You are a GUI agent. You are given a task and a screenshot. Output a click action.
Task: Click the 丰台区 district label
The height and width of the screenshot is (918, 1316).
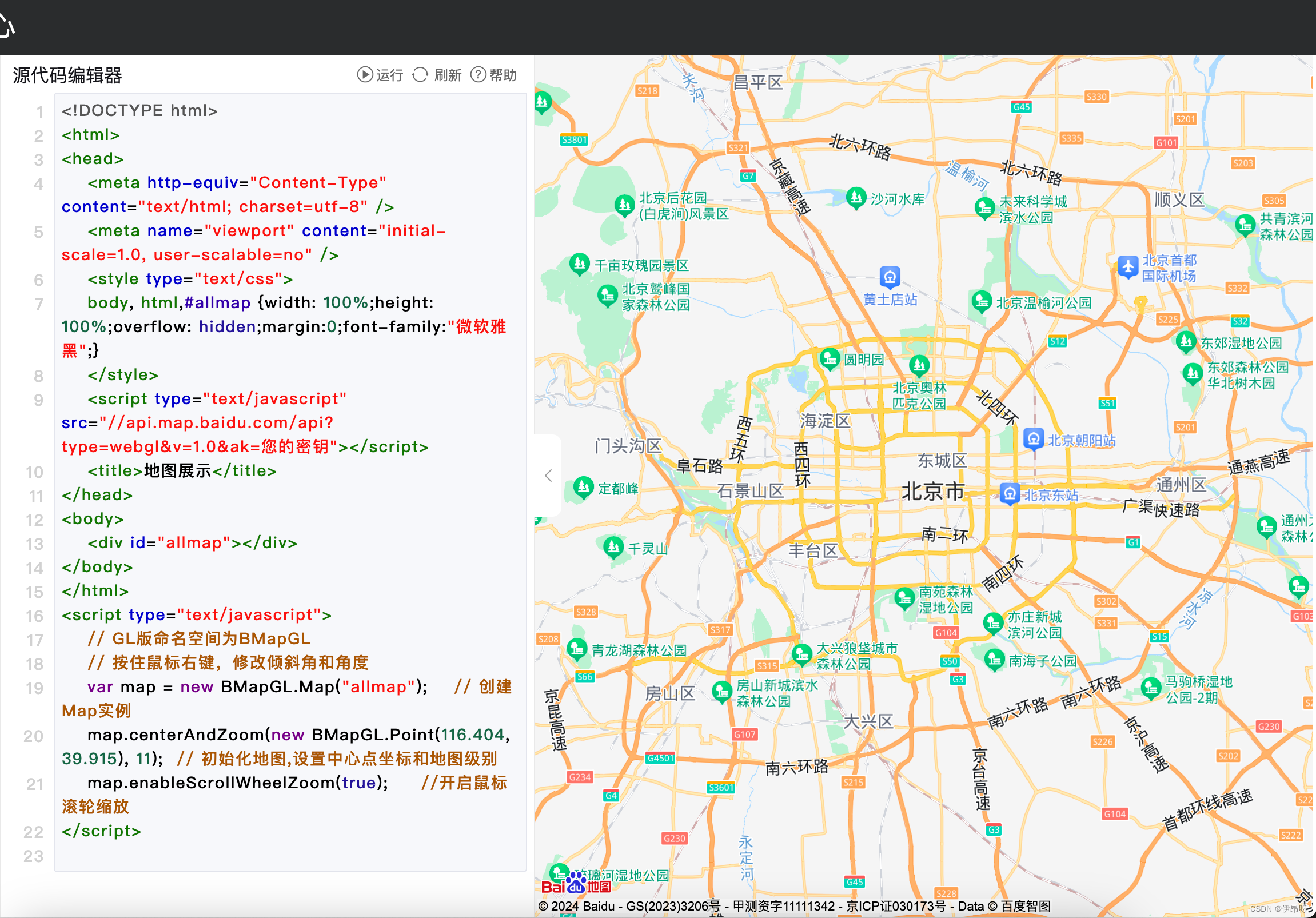coord(813,550)
